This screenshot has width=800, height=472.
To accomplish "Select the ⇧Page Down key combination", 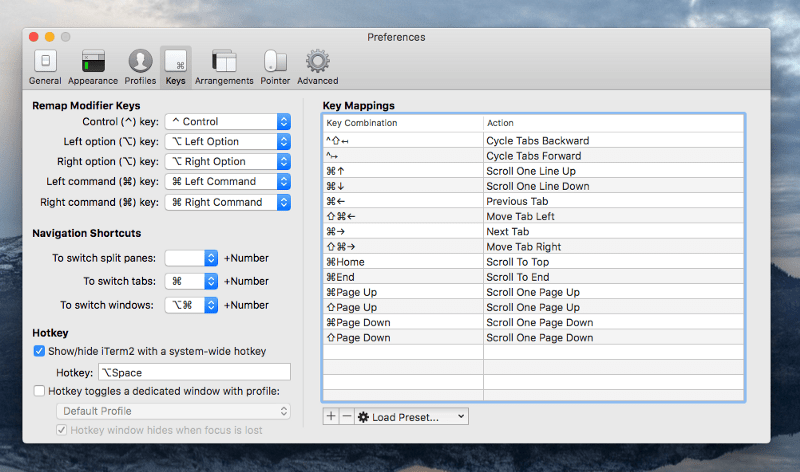I will (x=358, y=337).
